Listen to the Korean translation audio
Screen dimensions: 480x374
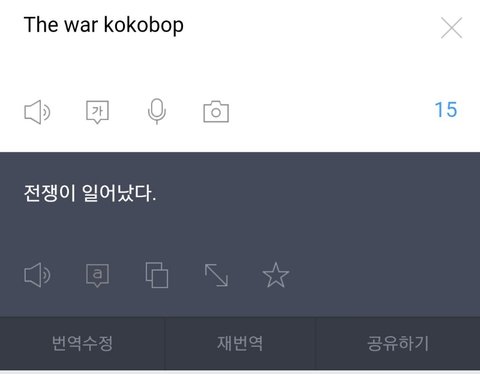37,275
